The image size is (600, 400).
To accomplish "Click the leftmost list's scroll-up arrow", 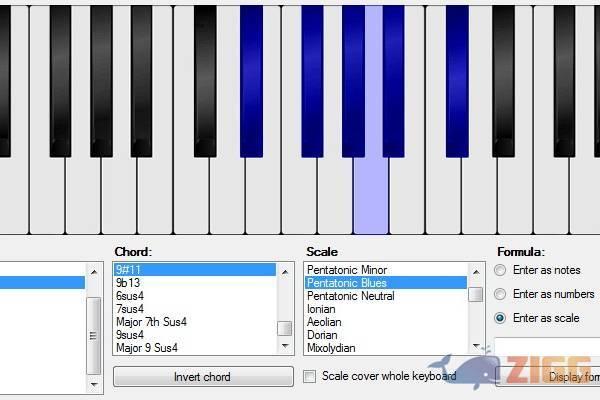I will click(x=94, y=272).
